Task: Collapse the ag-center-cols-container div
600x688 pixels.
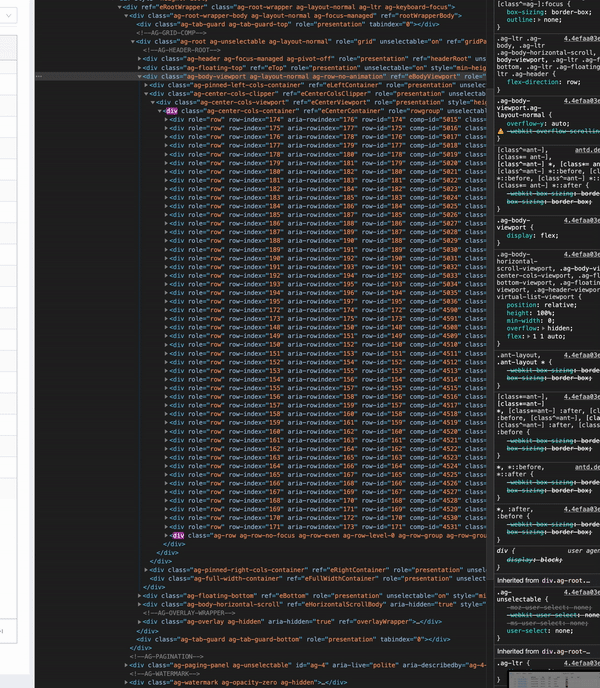Action: 160,111
